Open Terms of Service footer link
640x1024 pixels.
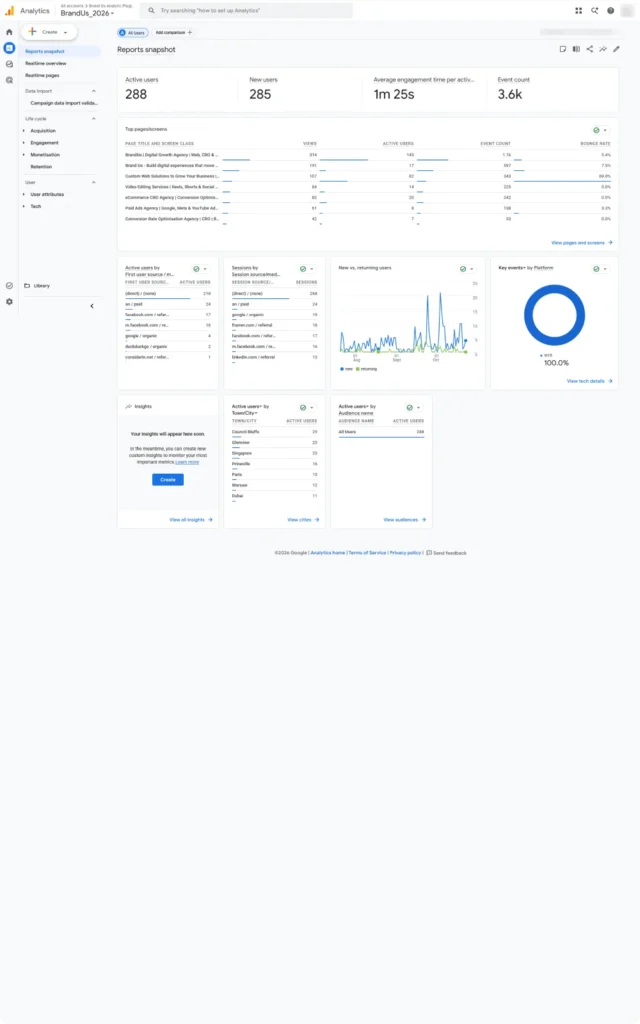pos(367,552)
